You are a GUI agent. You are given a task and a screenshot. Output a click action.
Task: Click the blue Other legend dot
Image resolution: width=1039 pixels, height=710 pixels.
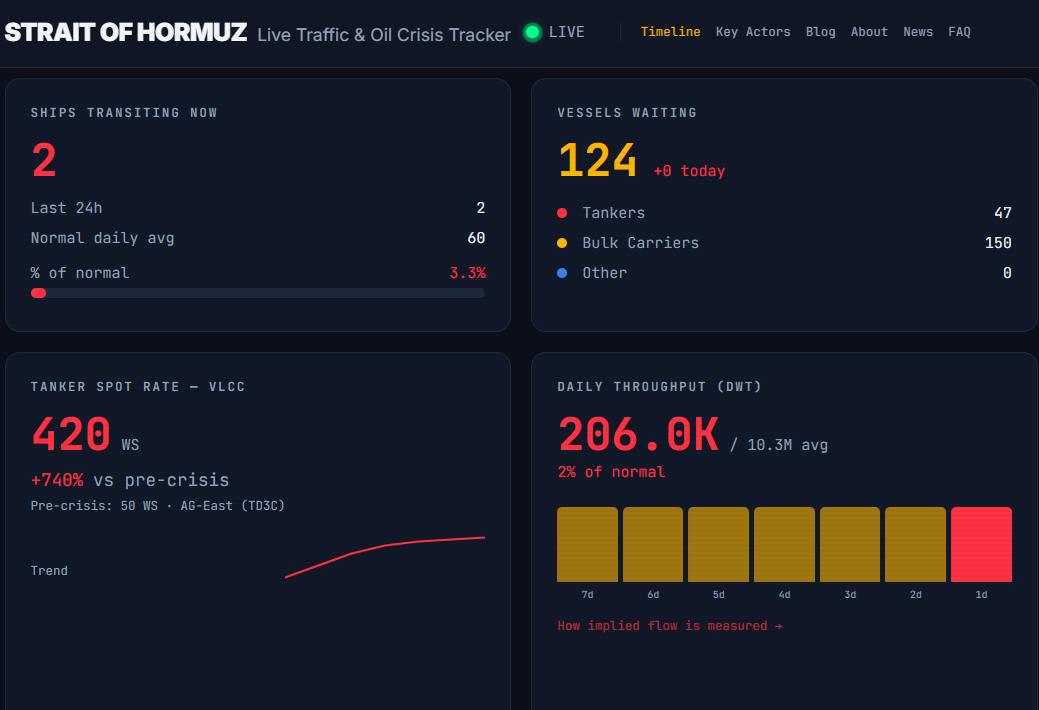[x=562, y=272]
